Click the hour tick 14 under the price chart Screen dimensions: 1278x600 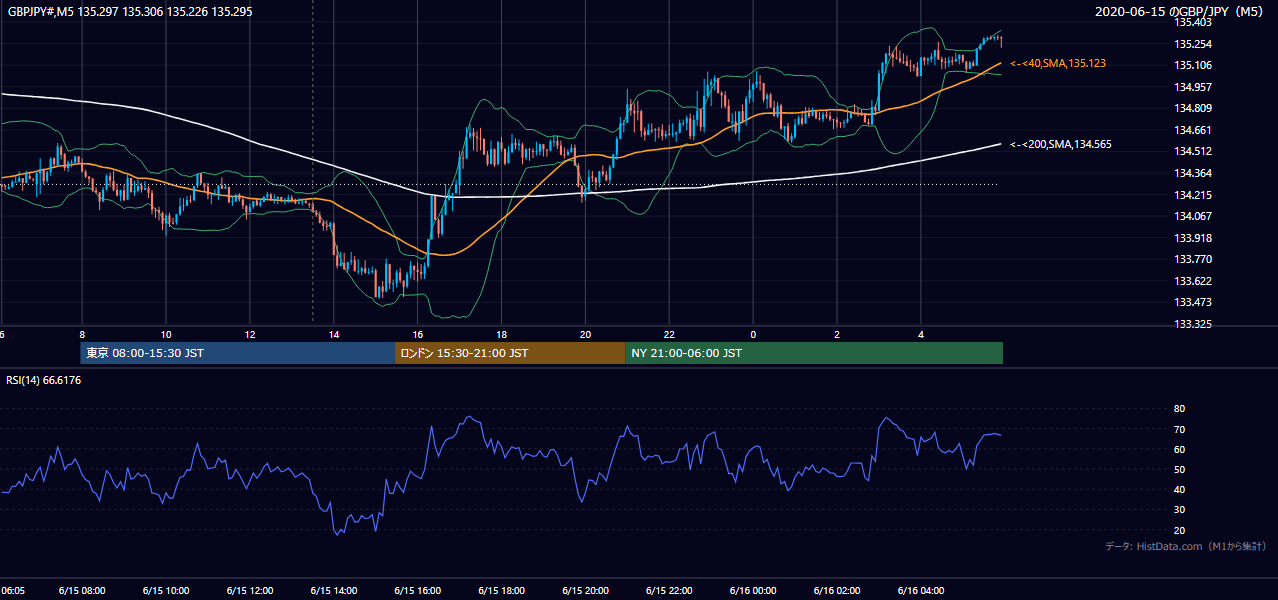334,334
